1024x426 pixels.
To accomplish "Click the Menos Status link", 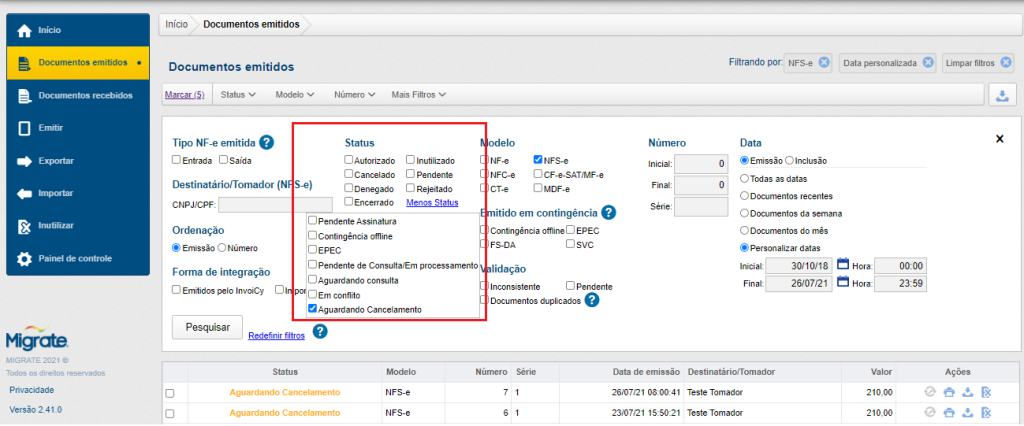I will (432, 203).
